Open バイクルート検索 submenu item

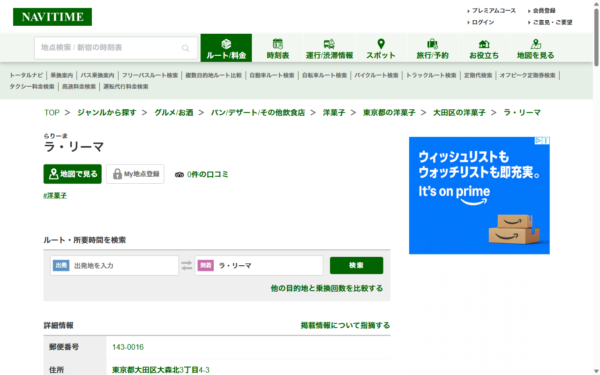pos(377,75)
